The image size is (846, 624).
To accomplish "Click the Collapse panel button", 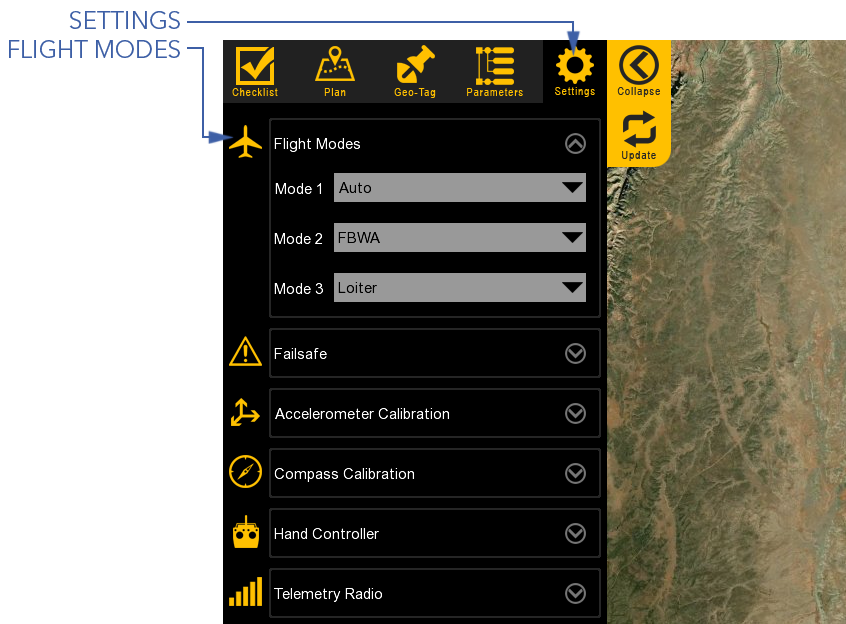I will (x=638, y=70).
